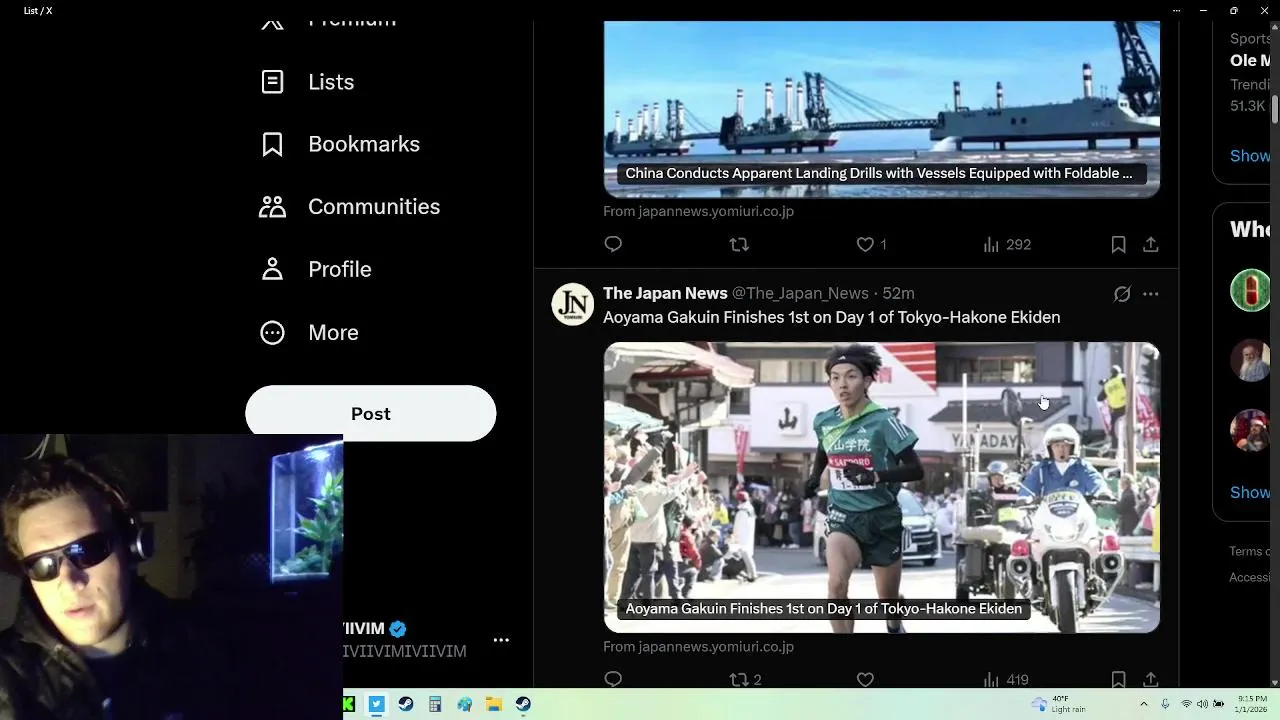Open the Ekiden runner article image

point(881,487)
